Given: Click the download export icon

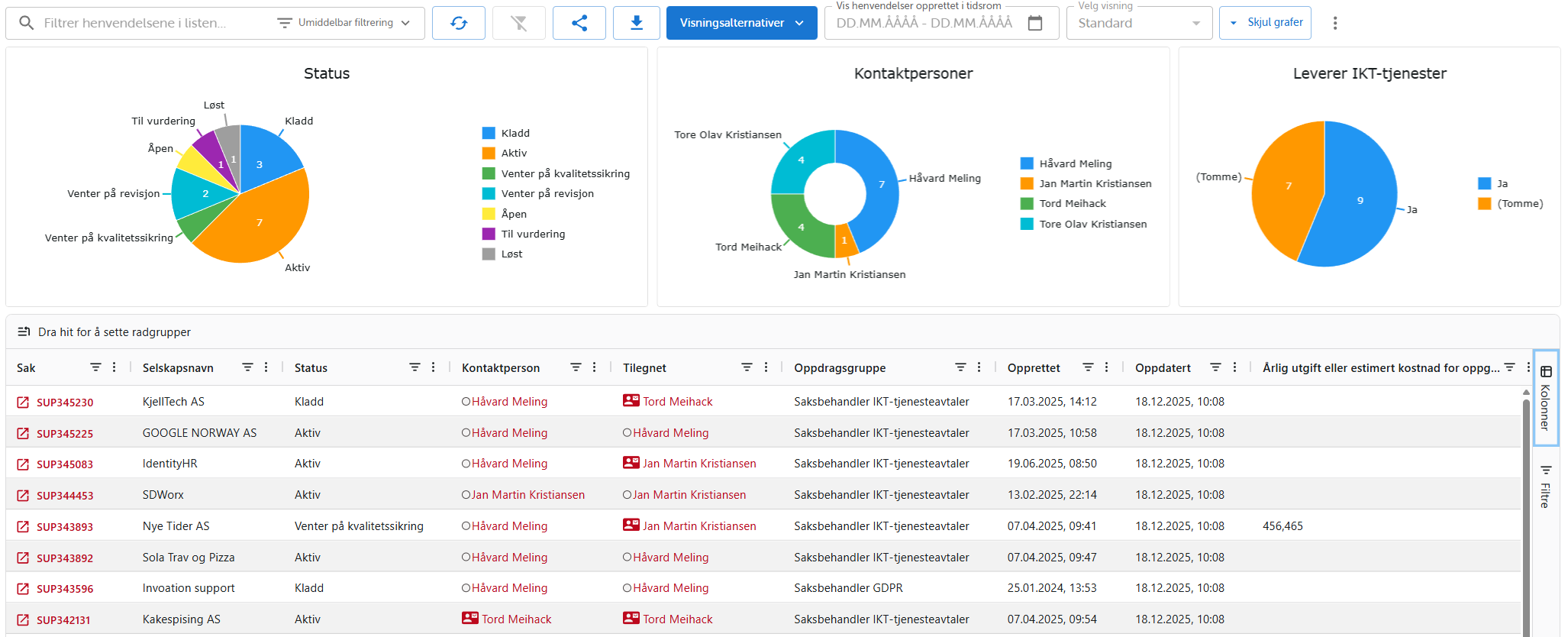Looking at the screenshot, I should click(x=636, y=23).
